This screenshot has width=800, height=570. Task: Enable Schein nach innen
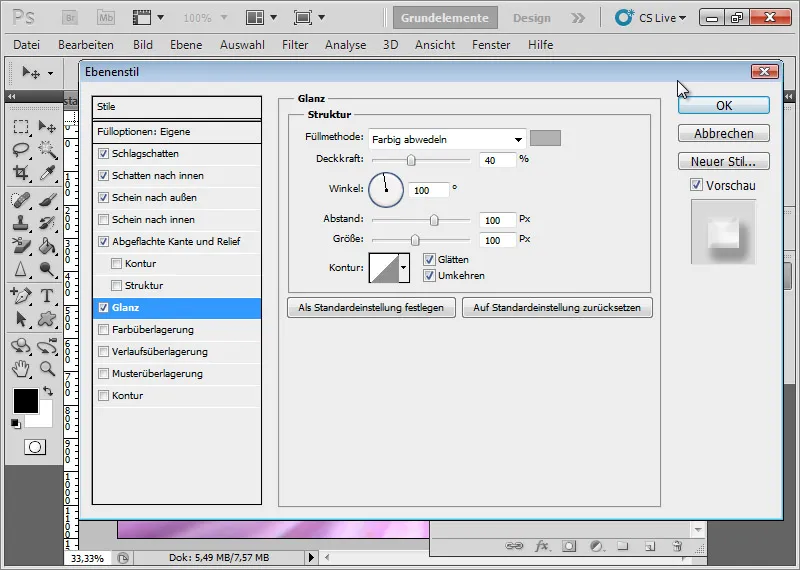[104, 219]
